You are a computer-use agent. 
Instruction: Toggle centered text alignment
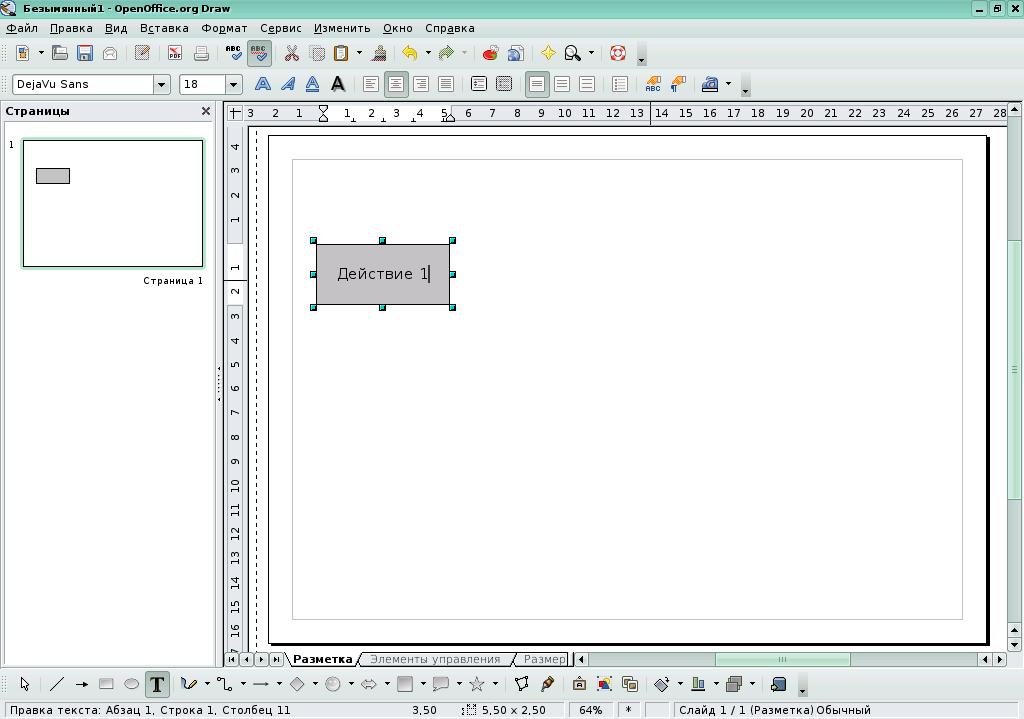click(x=396, y=84)
